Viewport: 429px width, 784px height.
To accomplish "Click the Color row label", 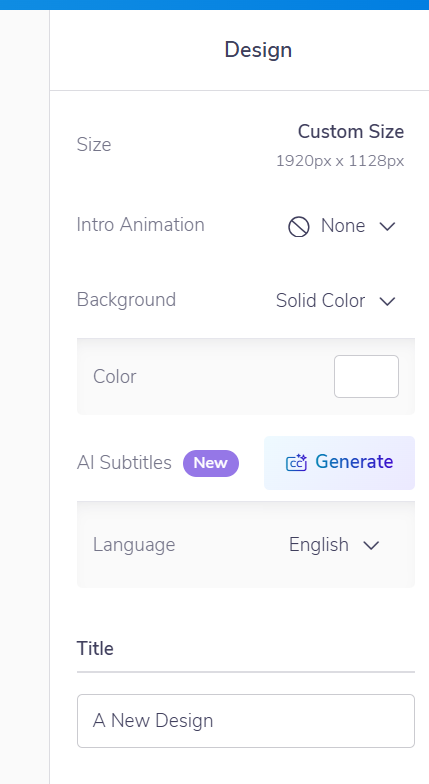I will 114,376.
